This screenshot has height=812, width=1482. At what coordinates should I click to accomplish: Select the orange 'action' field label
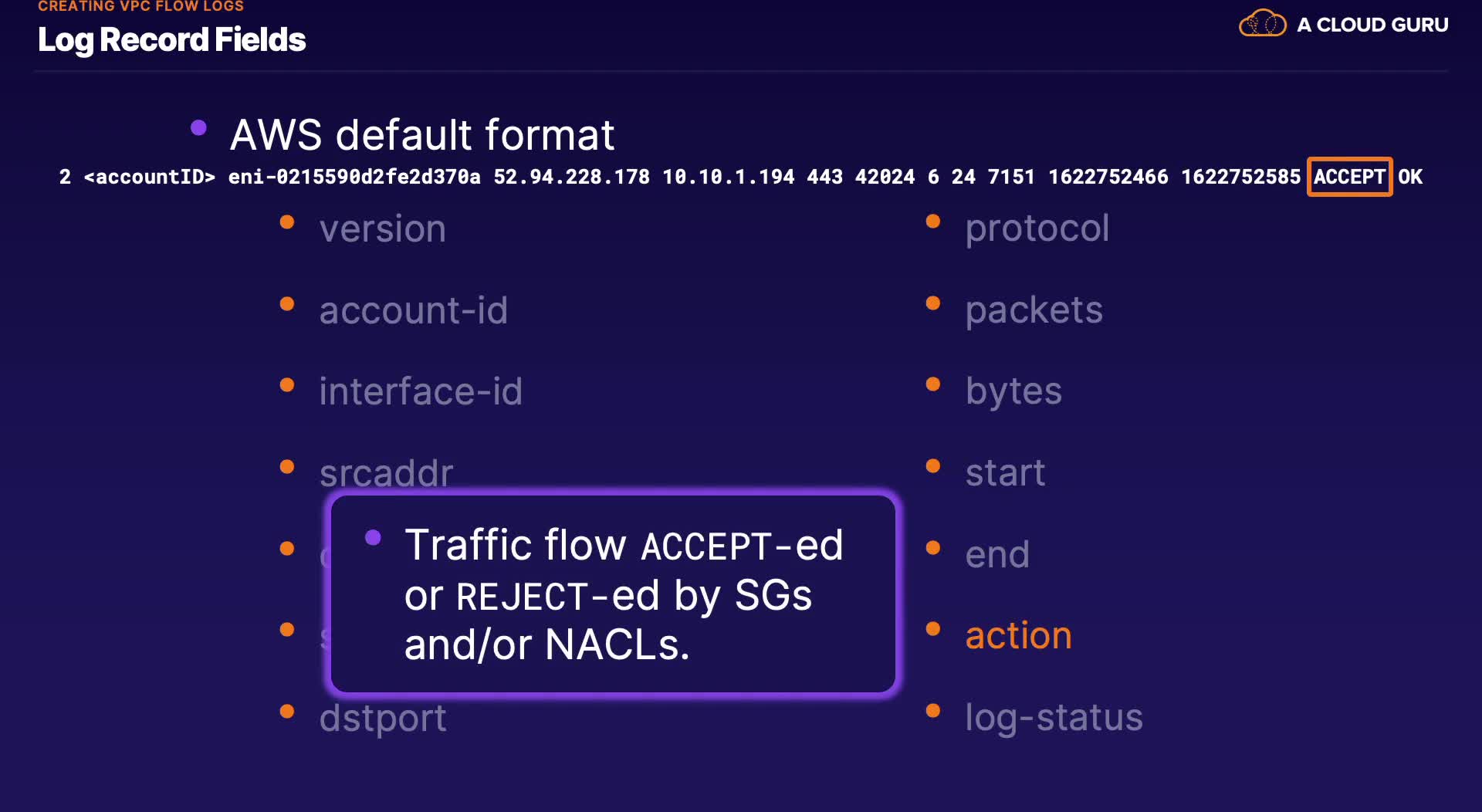[x=1018, y=635]
